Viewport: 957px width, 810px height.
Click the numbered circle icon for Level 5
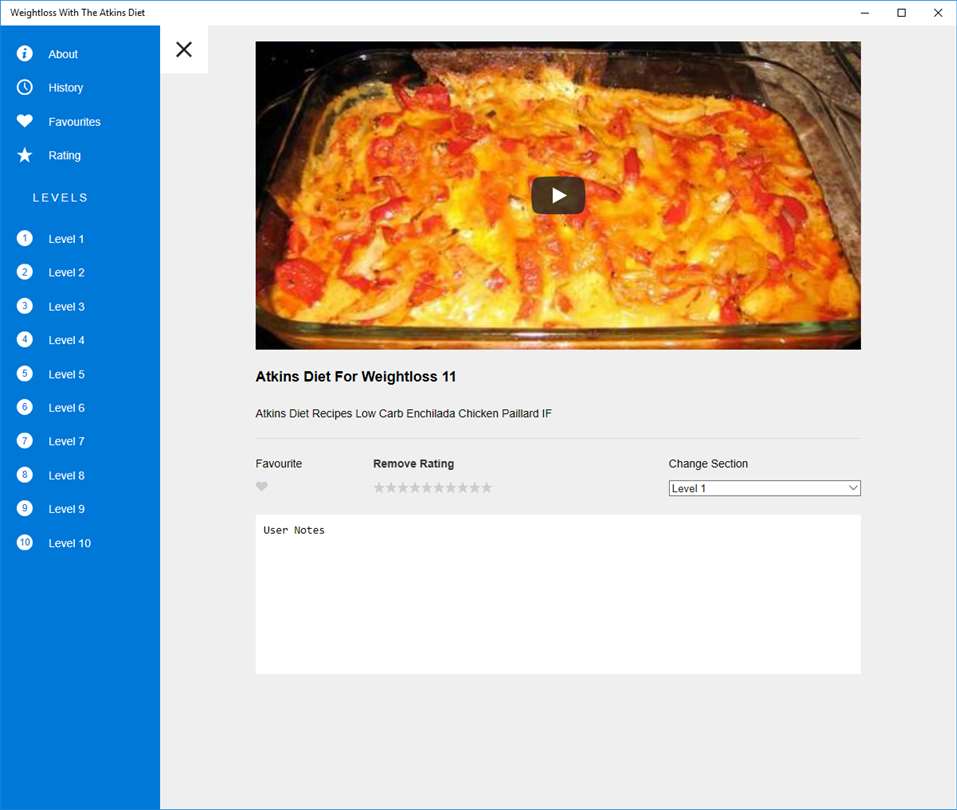pos(24,374)
